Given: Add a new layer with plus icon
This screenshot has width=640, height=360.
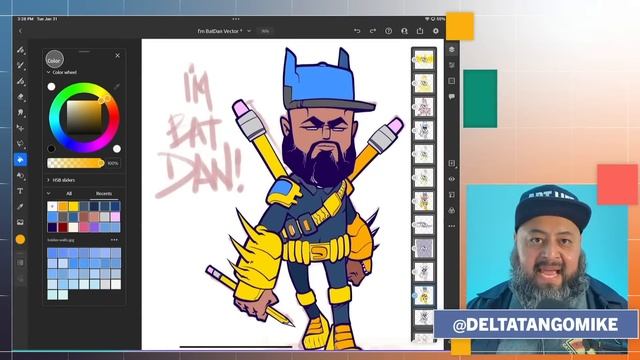Looking at the screenshot, I should click(x=452, y=163).
